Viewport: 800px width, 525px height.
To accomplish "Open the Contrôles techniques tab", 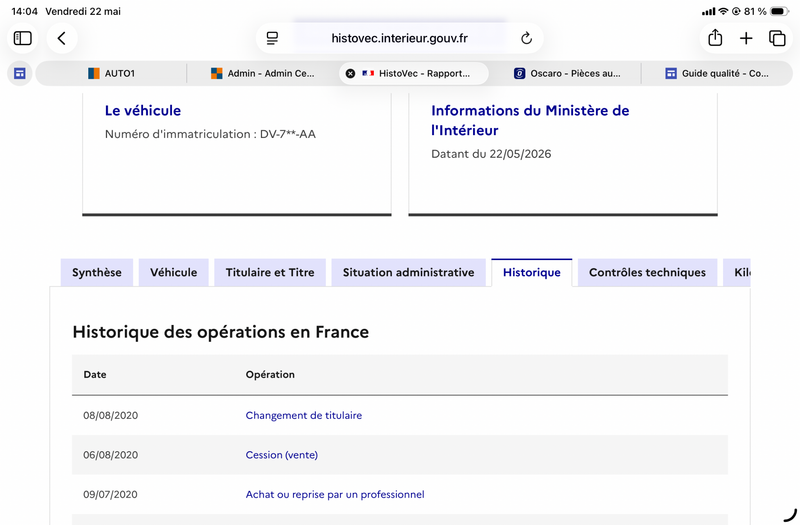I will point(647,272).
